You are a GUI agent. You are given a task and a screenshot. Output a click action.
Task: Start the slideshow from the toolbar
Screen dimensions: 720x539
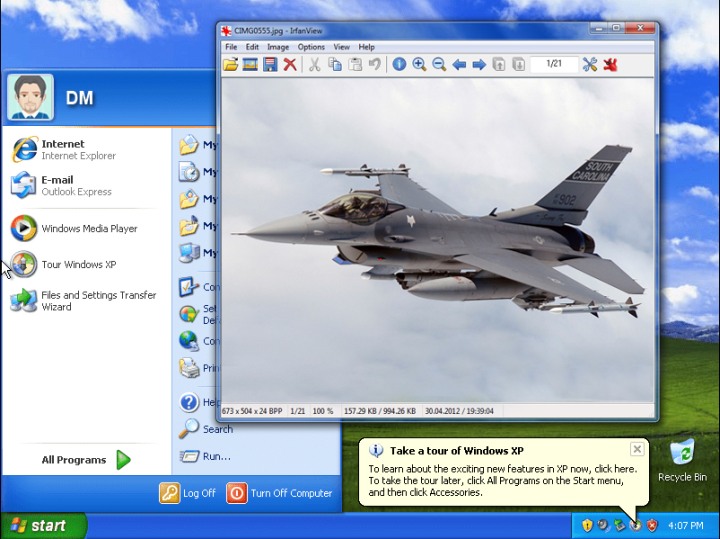click(x=250, y=64)
